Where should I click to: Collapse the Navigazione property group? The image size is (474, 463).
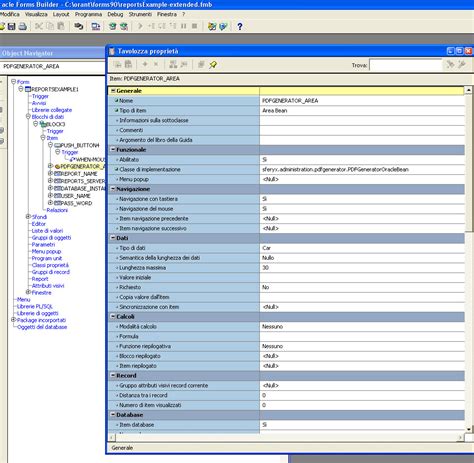point(113,189)
